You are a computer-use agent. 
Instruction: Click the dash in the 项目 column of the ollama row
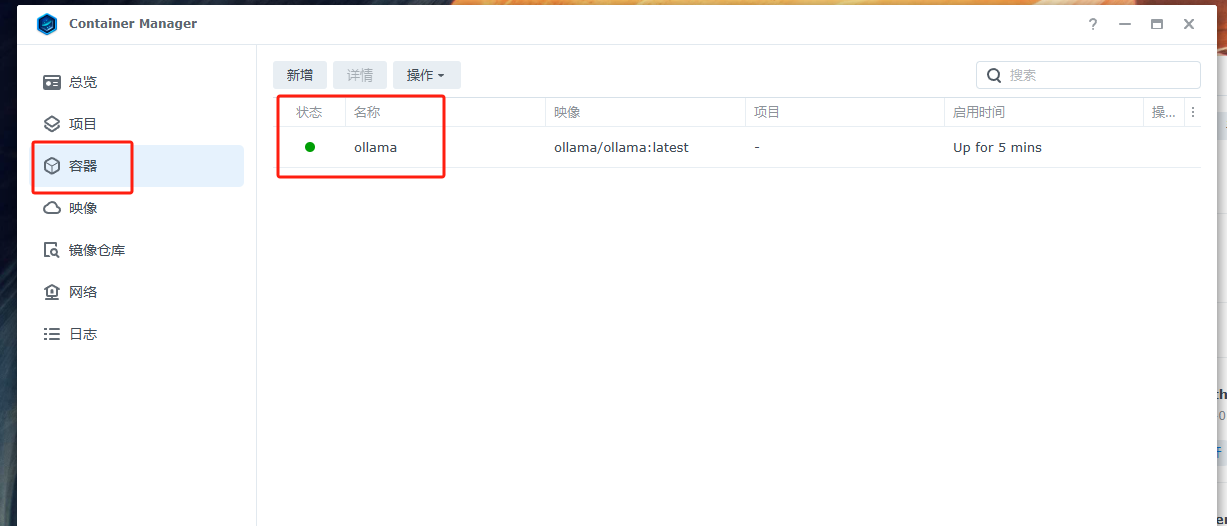pyautogui.click(x=757, y=147)
